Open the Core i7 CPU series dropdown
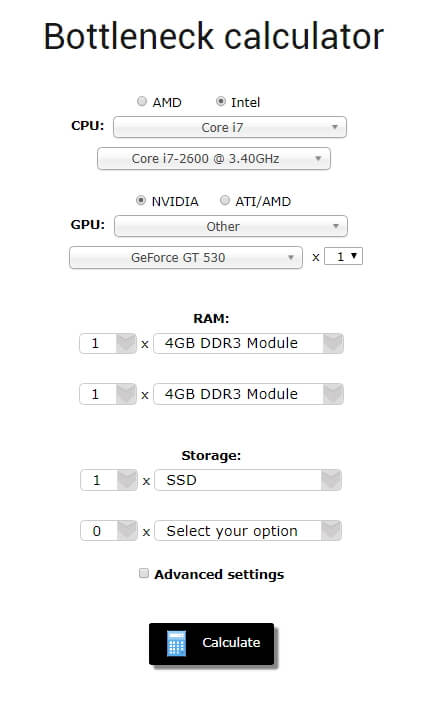439x703 pixels. click(x=230, y=127)
